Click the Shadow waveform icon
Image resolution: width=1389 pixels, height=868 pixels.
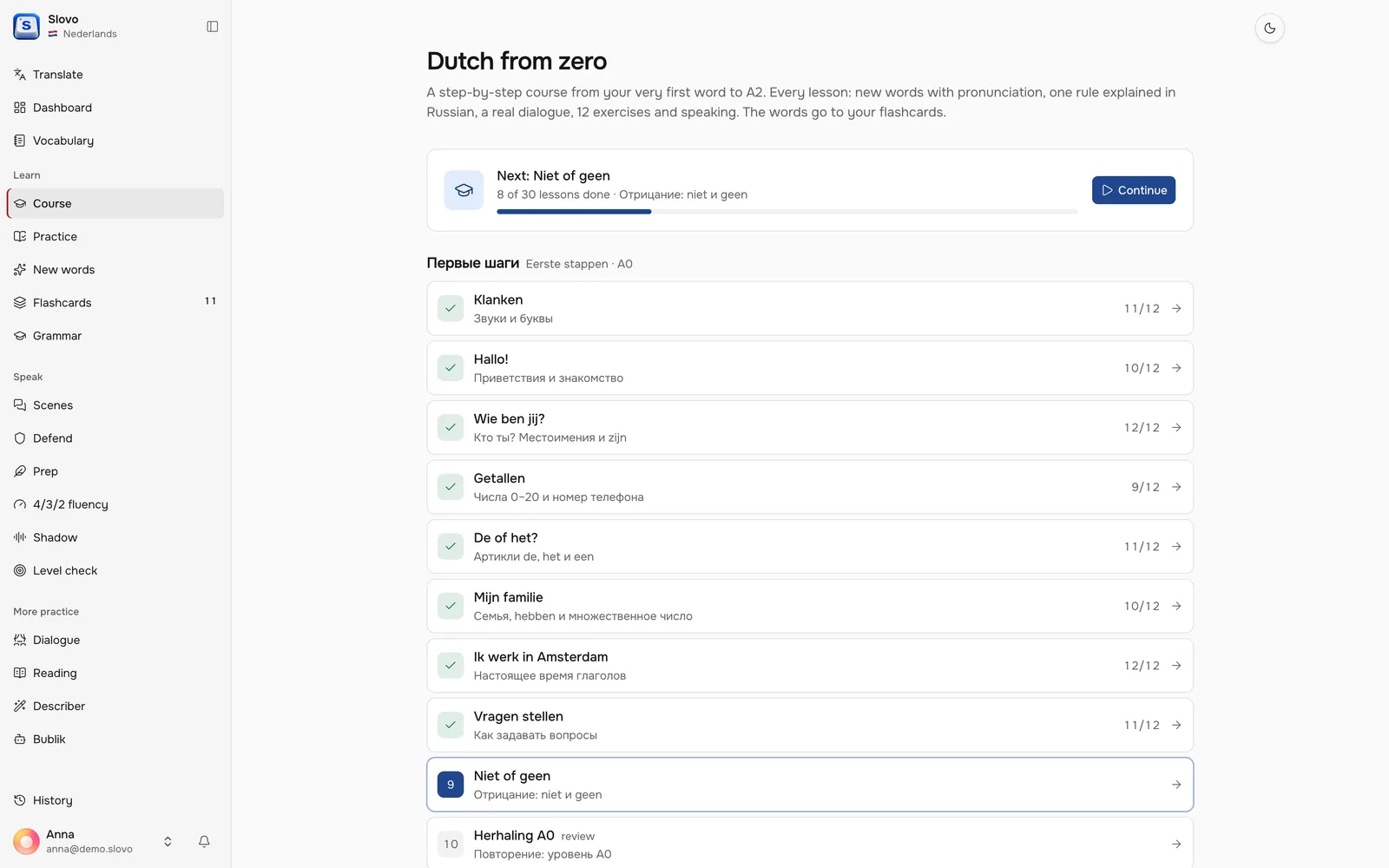click(20, 536)
